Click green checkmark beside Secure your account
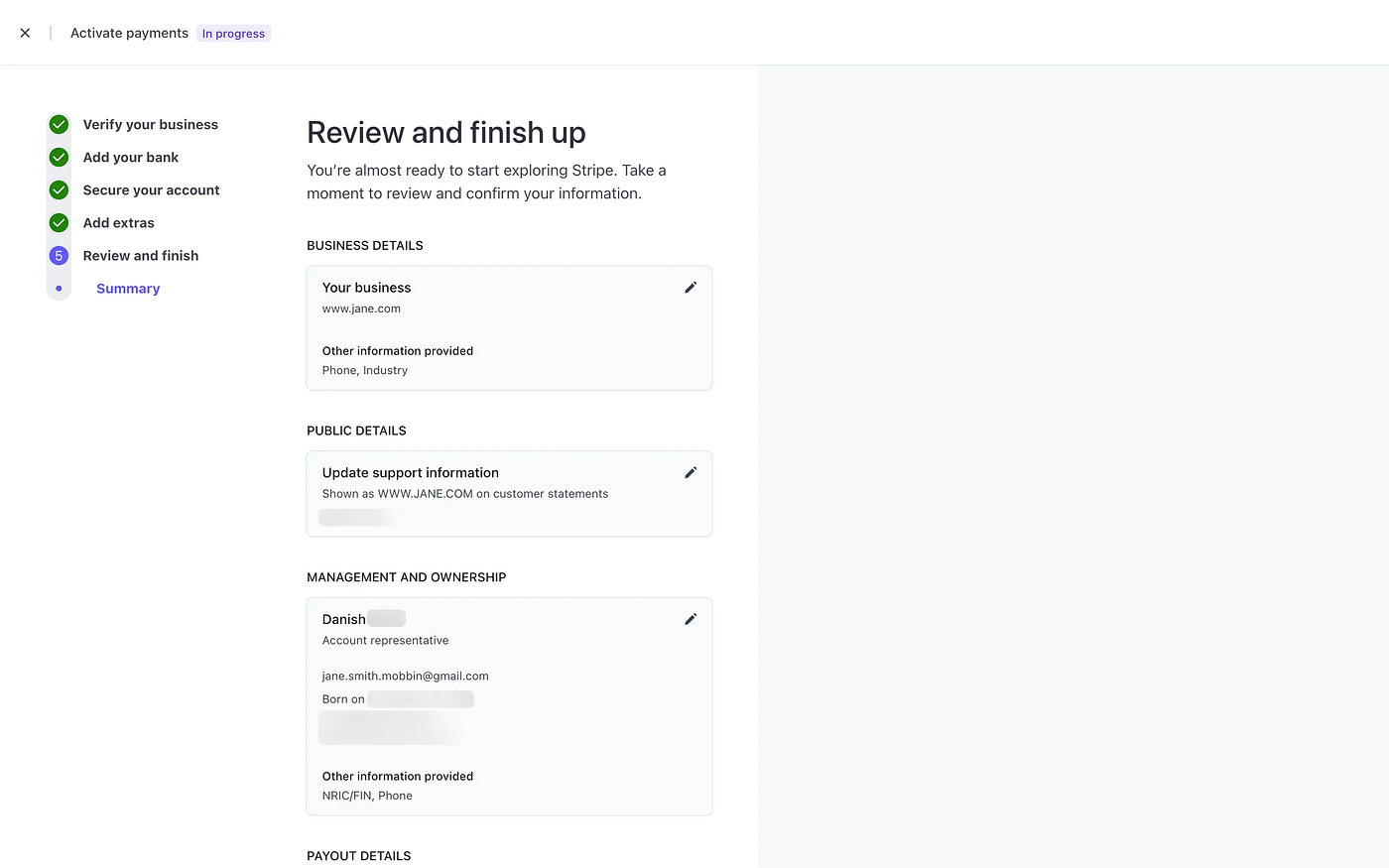Viewport: 1389px width, 868px height. pos(59,189)
